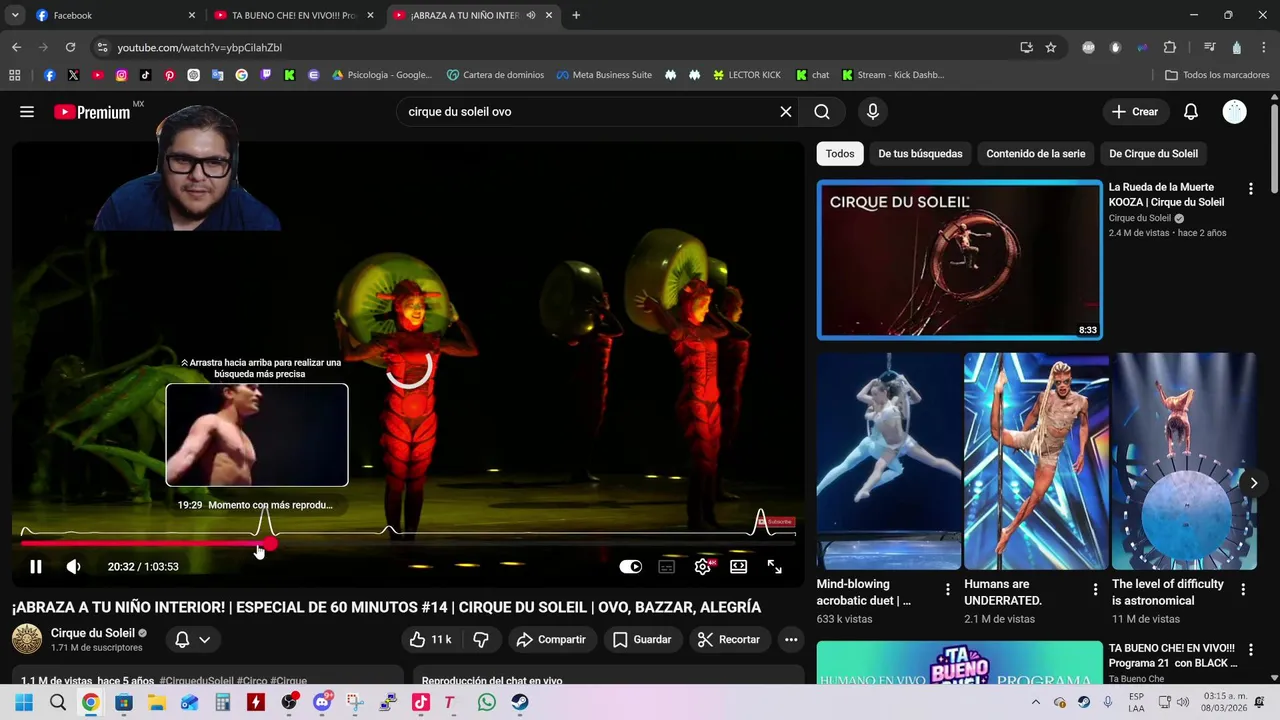Open Todos los marcadores folder
Image resolution: width=1280 pixels, height=720 pixels.
point(1217,75)
